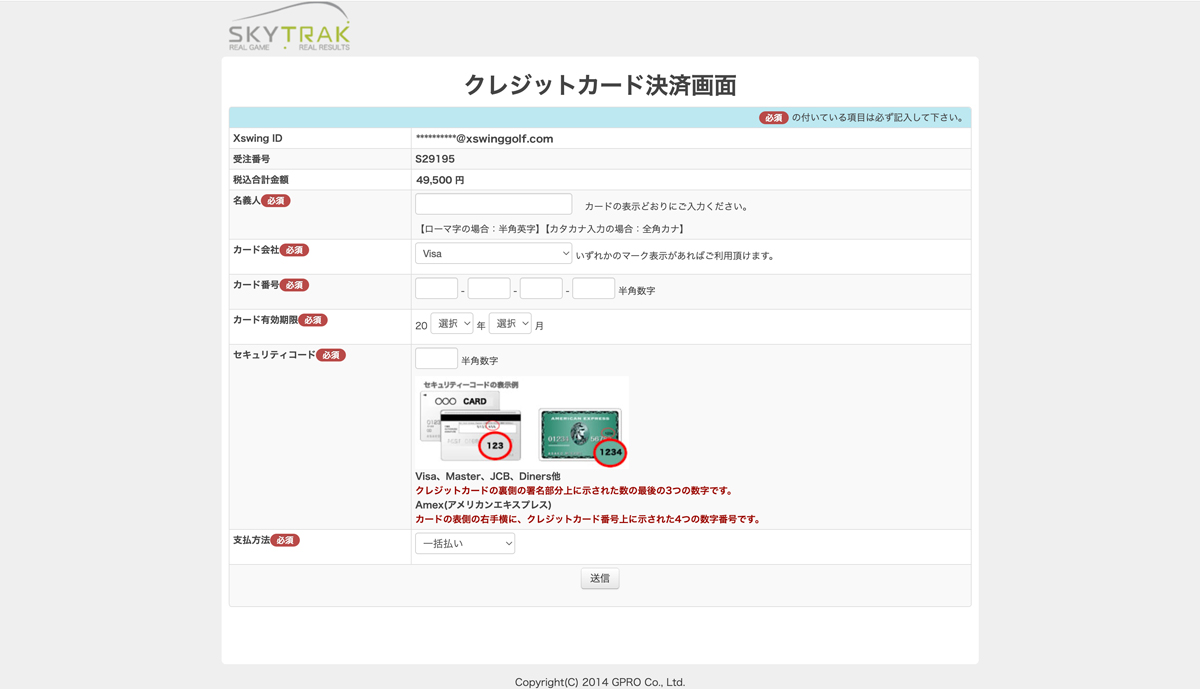The width and height of the screenshot is (1200, 689).
Task: Open the card company dropdown showing Visa
Action: (493, 254)
